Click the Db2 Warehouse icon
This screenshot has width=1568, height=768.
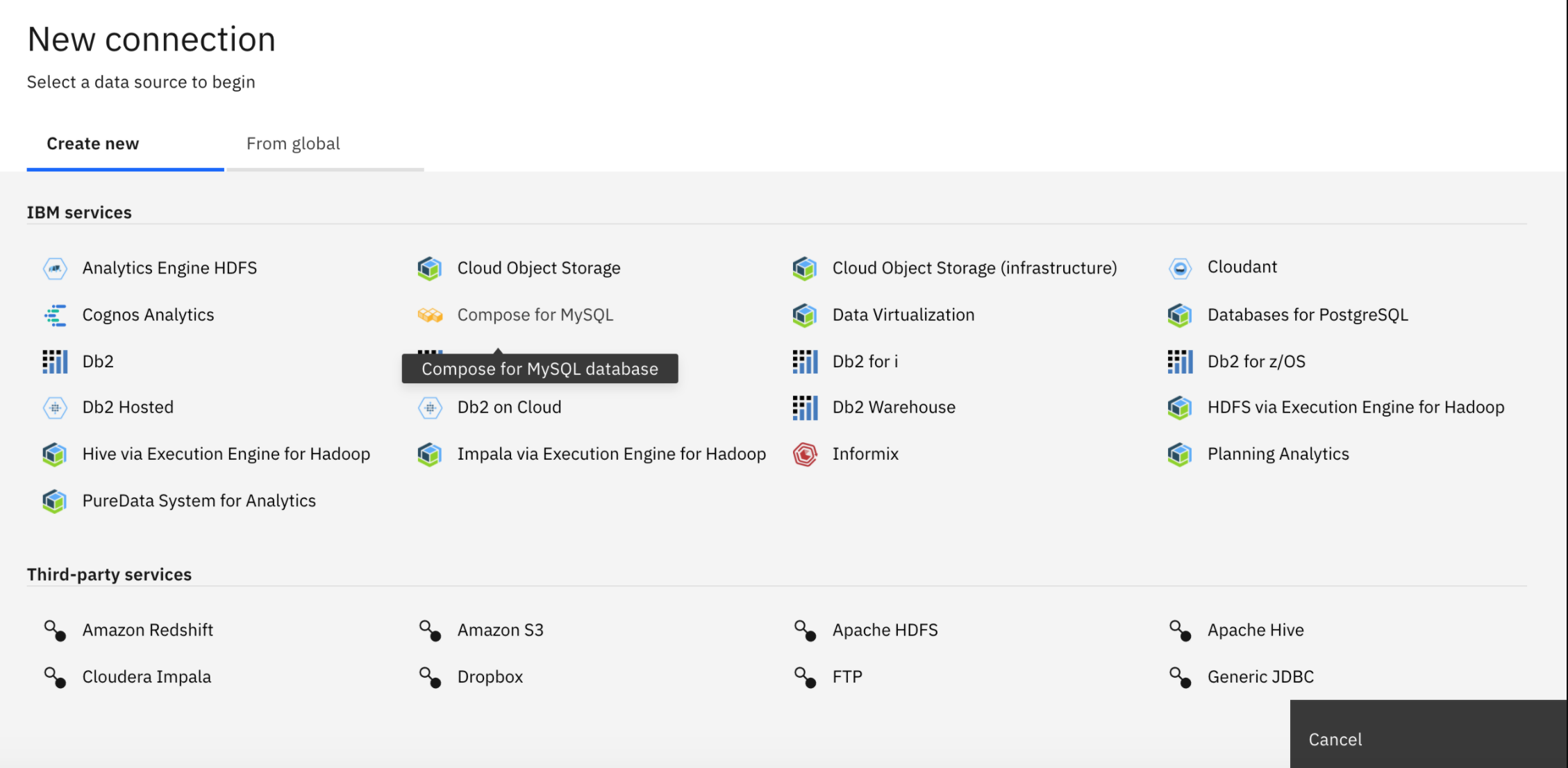coord(805,408)
